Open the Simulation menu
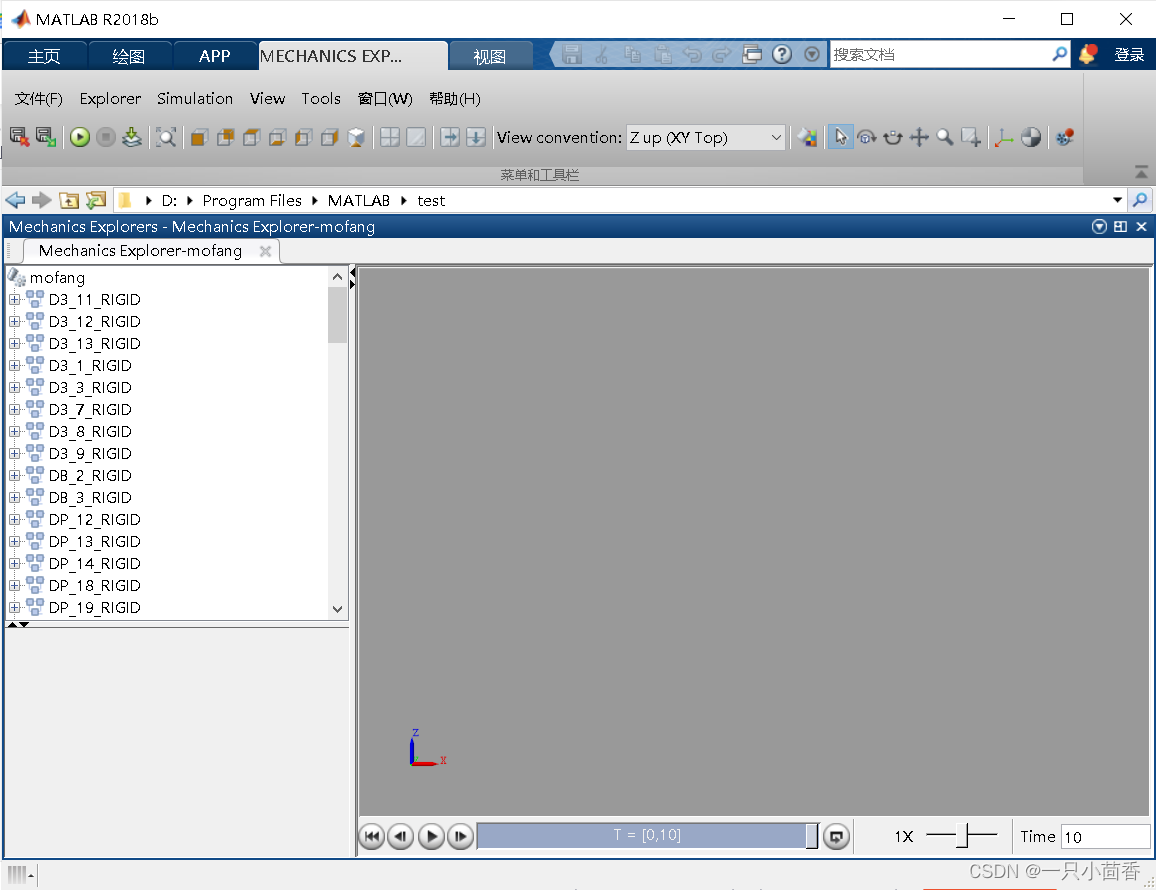 click(194, 98)
